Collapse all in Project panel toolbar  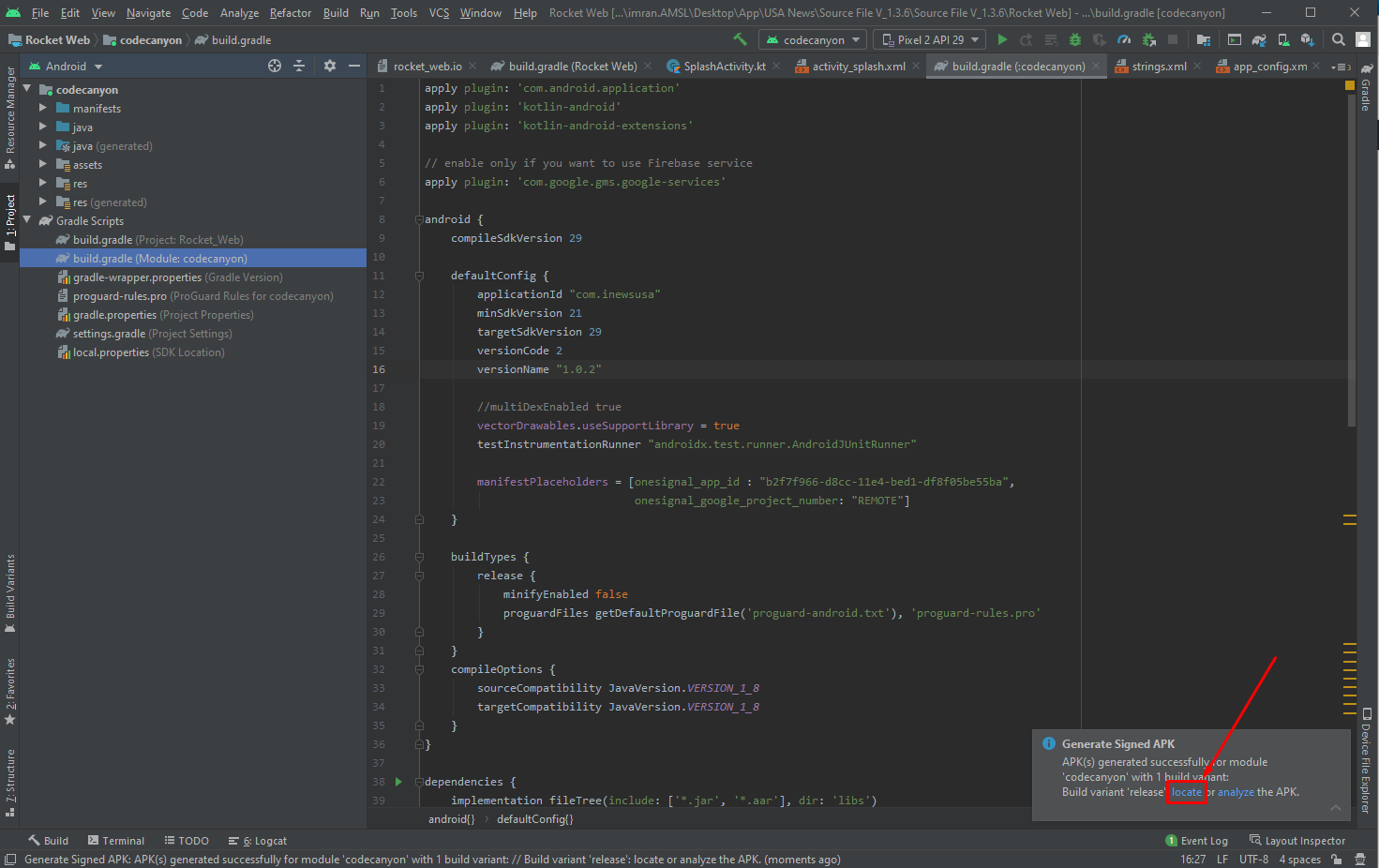[x=299, y=66]
